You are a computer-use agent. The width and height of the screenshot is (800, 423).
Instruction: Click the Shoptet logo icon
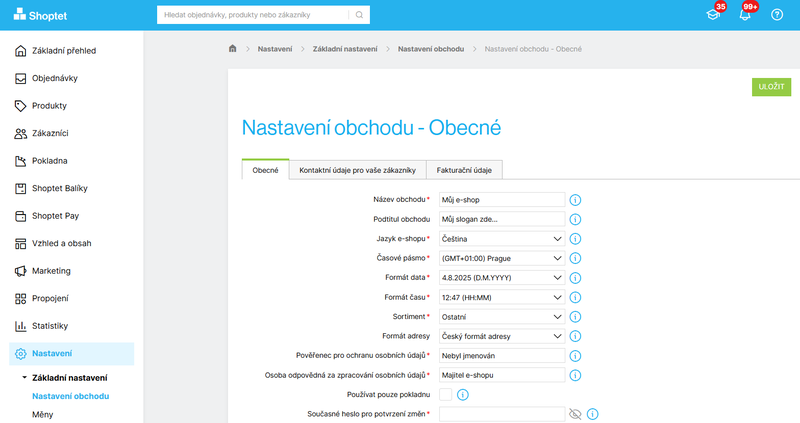(20, 15)
